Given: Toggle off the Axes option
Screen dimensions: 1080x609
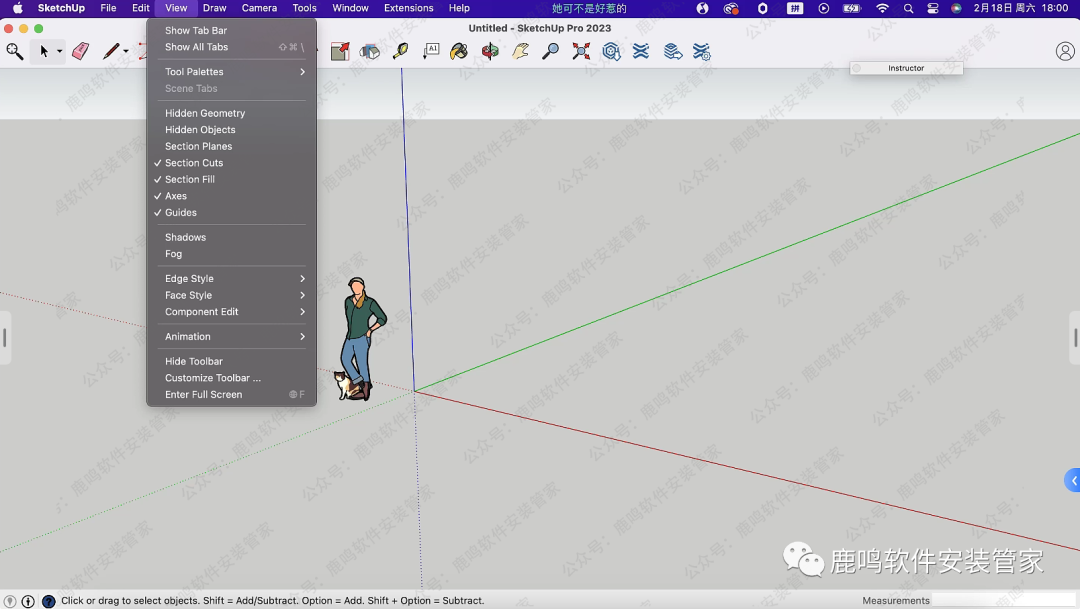Looking at the screenshot, I should coord(176,196).
